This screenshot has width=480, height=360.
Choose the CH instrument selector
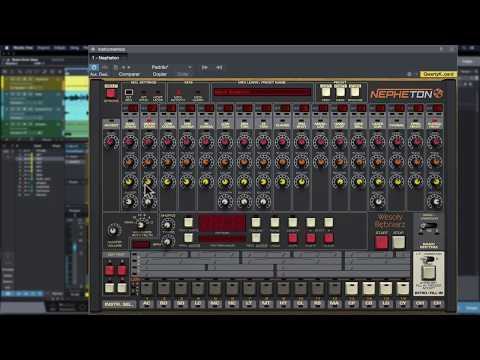click(x=437, y=304)
